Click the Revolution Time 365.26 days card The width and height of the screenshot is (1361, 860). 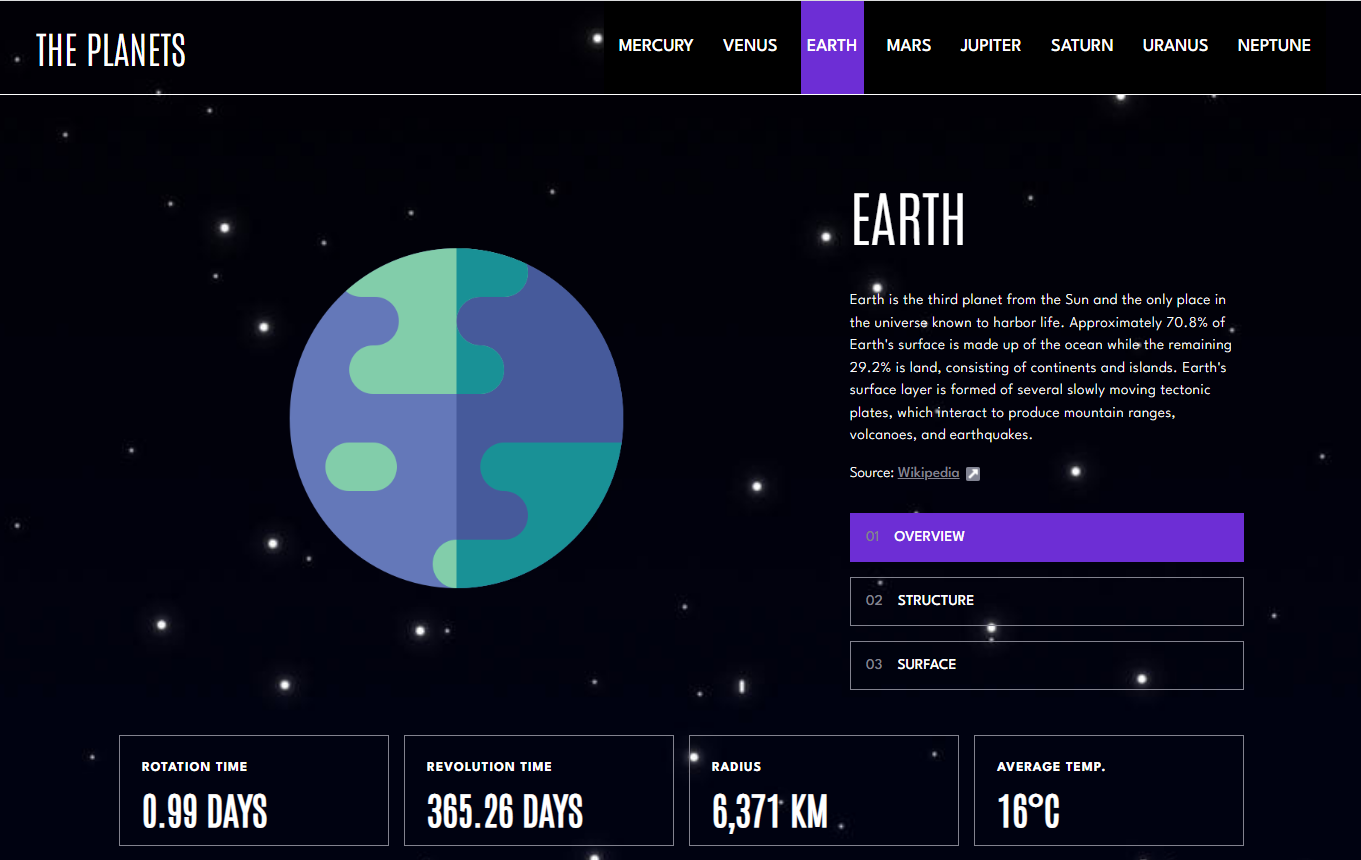(x=539, y=791)
